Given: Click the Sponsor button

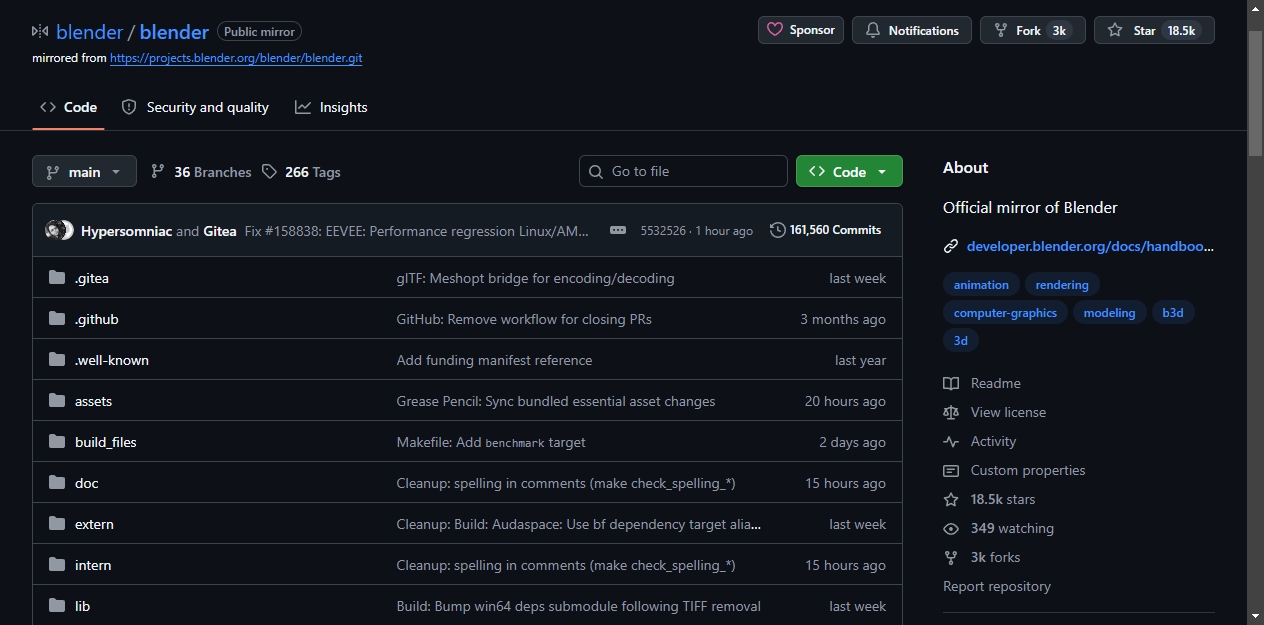Looking at the screenshot, I should pos(801,30).
